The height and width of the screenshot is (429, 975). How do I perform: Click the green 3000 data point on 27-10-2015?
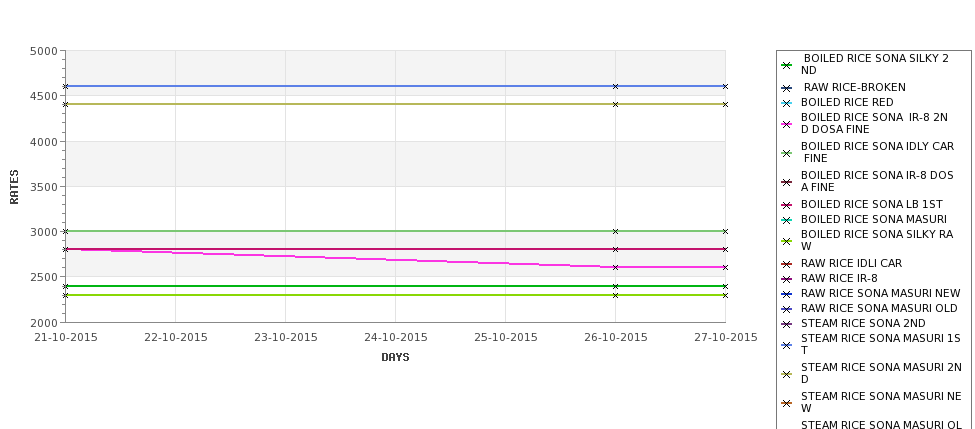[x=725, y=231]
